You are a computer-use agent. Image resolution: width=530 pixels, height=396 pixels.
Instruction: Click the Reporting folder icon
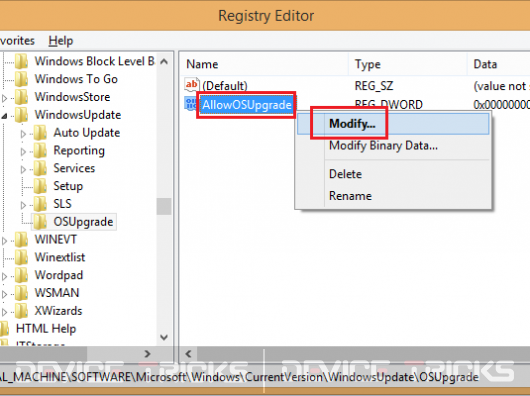coord(40,150)
